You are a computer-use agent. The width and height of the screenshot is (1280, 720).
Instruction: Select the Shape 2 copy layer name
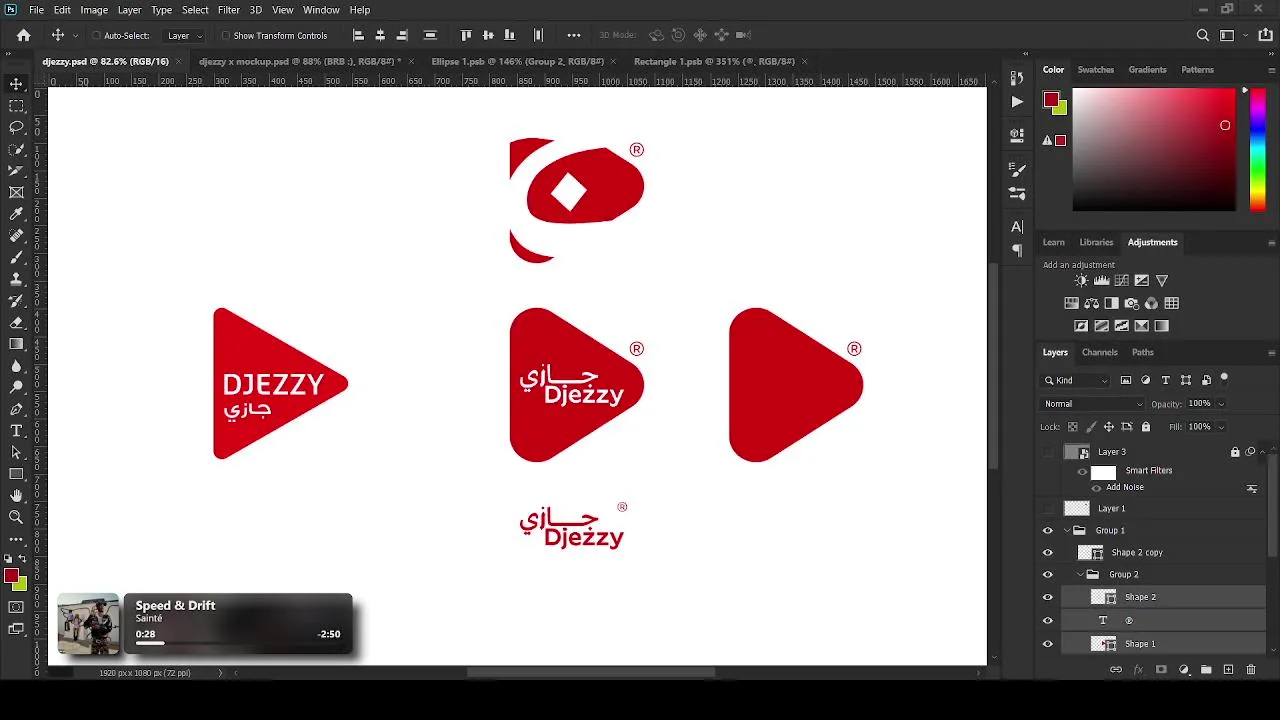click(1137, 553)
